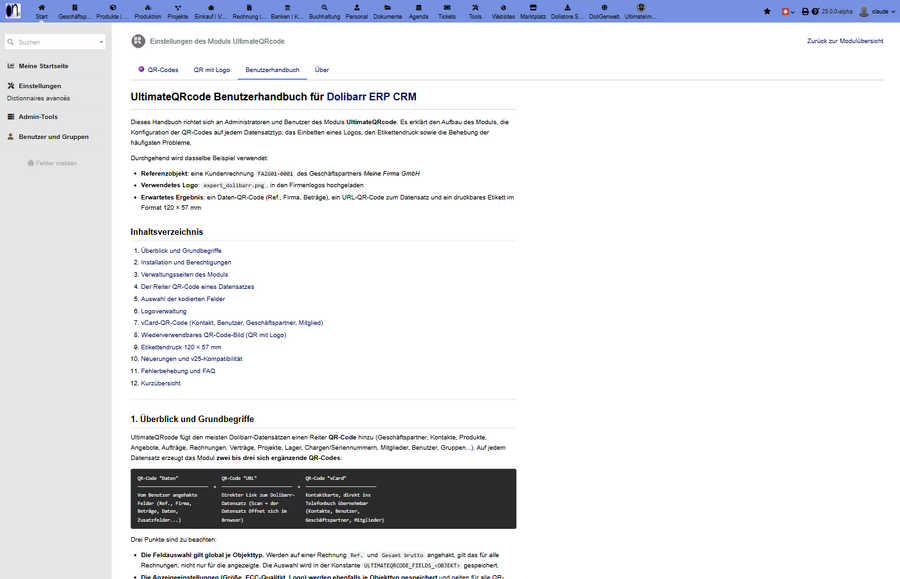Click the 25.0.0-alpha version text
This screenshot has height=579, width=900.
837,11
